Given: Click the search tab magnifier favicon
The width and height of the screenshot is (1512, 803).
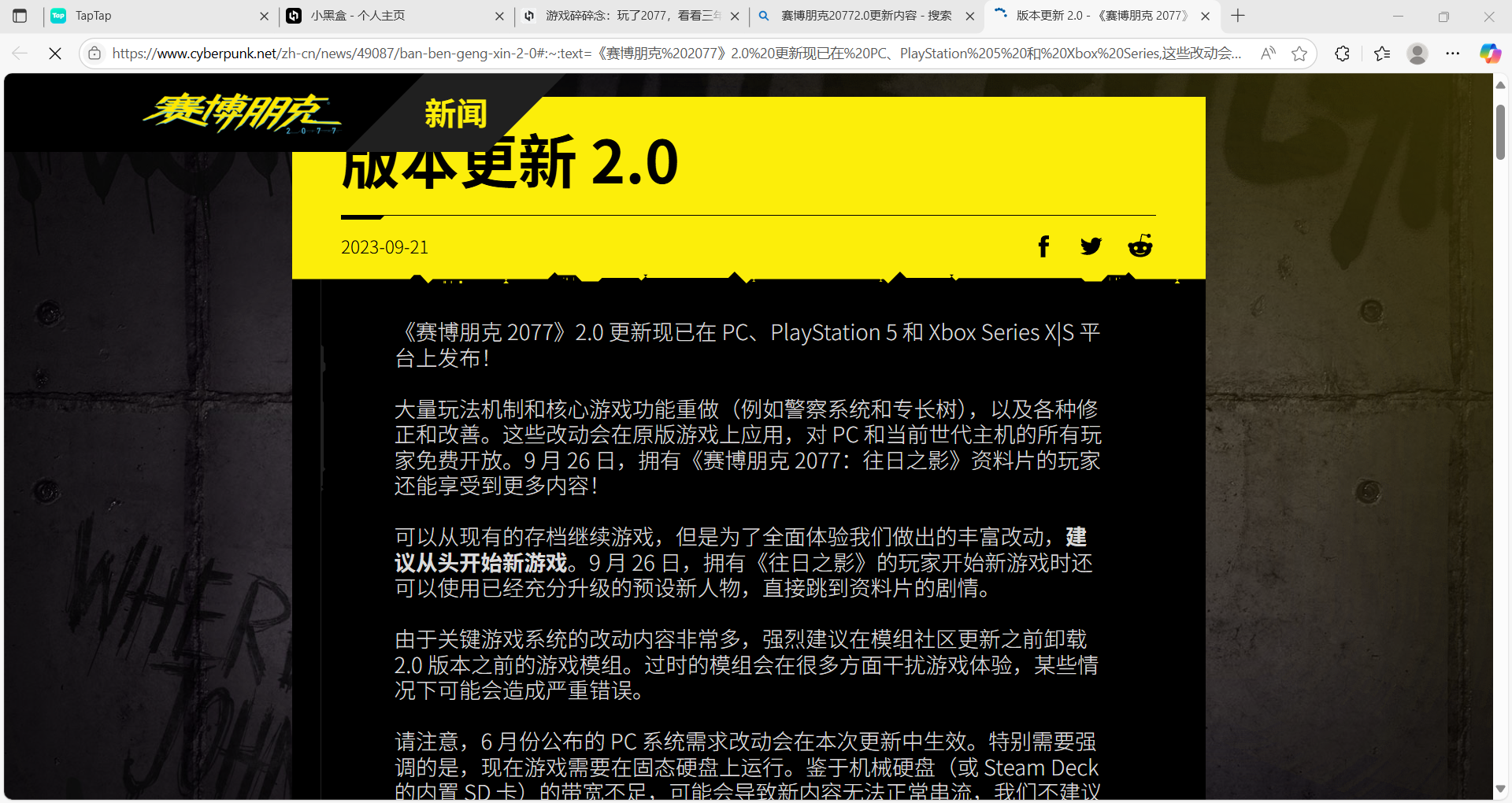Looking at the screenshot, I should (764, 16).
